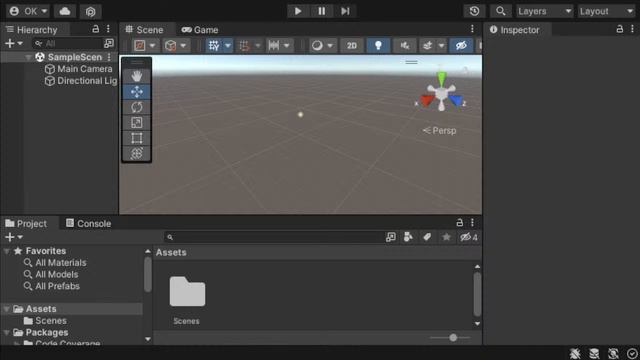
Task: Switch to the Game tab
Action: (200, 29)
